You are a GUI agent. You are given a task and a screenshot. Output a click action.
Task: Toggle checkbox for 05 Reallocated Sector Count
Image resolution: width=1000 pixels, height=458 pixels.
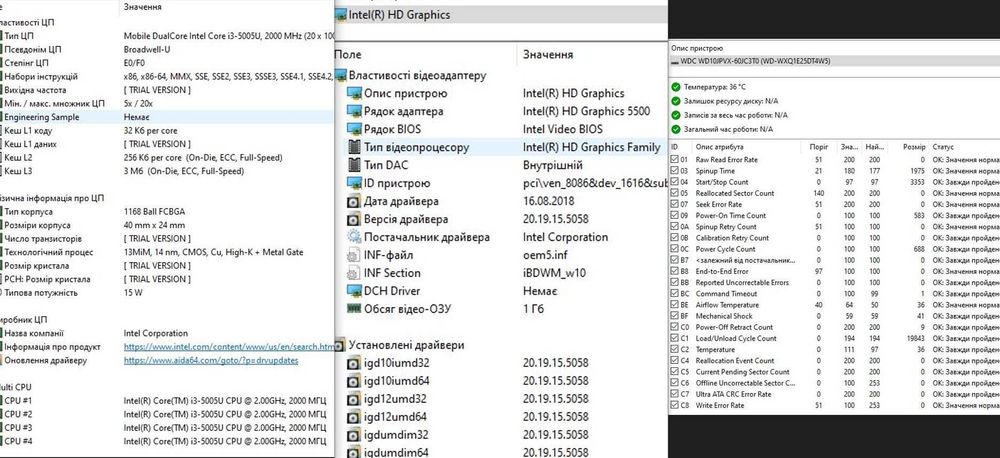(x=675, y=193)
